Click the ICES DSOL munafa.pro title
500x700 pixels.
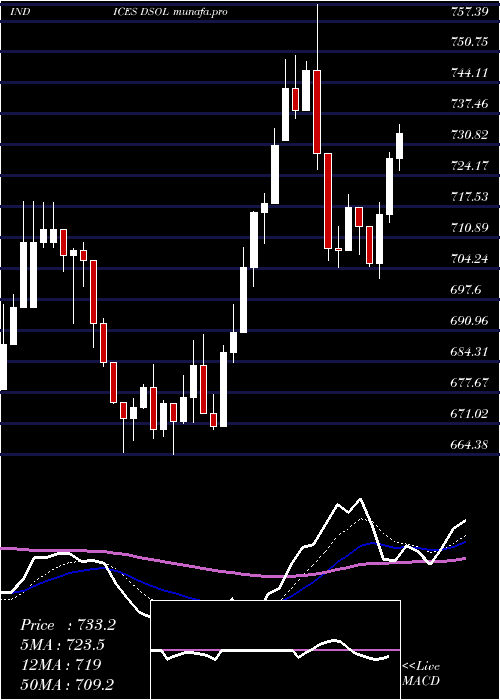click(x=171, y=12)
